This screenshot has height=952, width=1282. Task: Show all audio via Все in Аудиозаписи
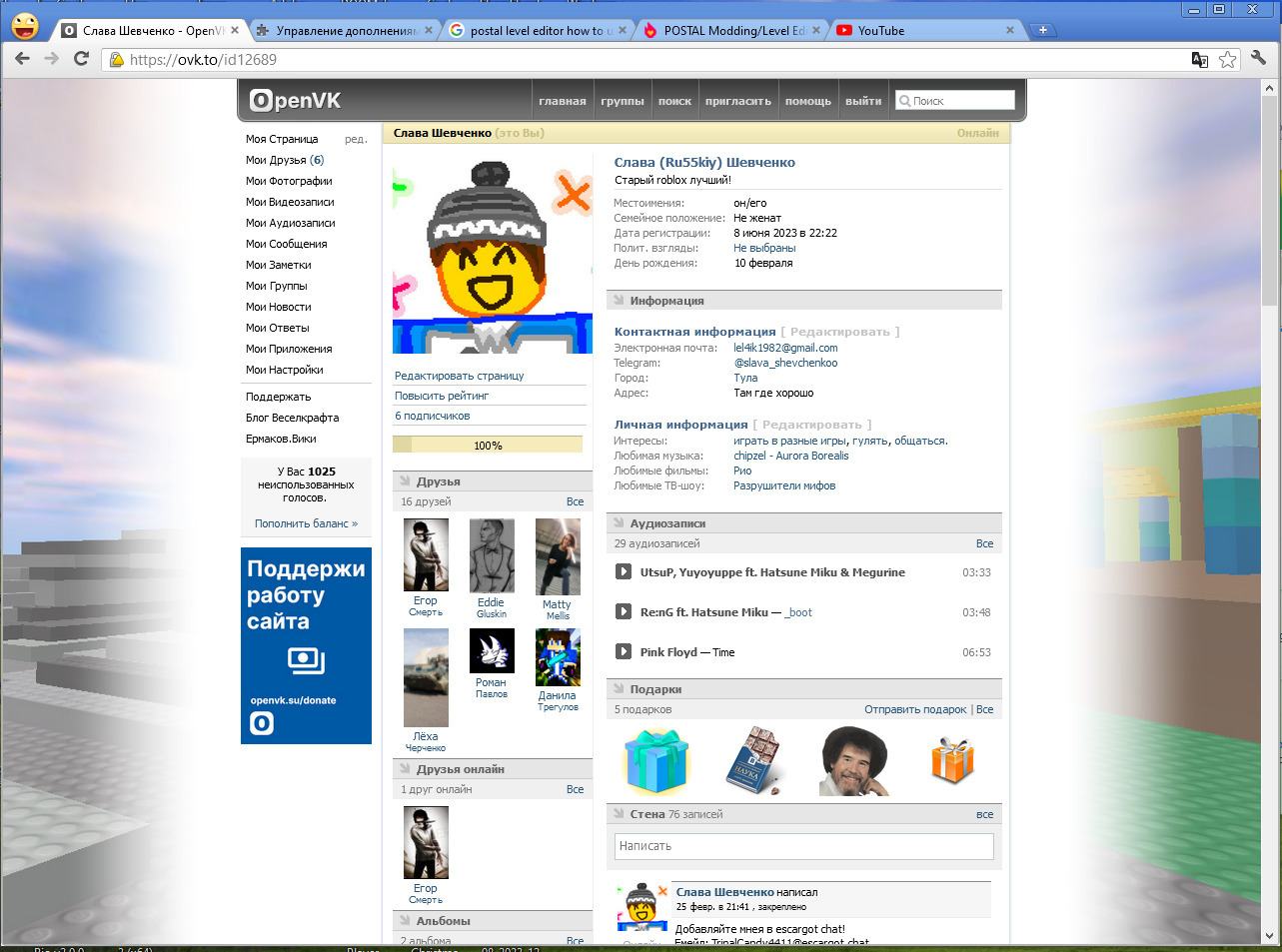tap(984, 543)
